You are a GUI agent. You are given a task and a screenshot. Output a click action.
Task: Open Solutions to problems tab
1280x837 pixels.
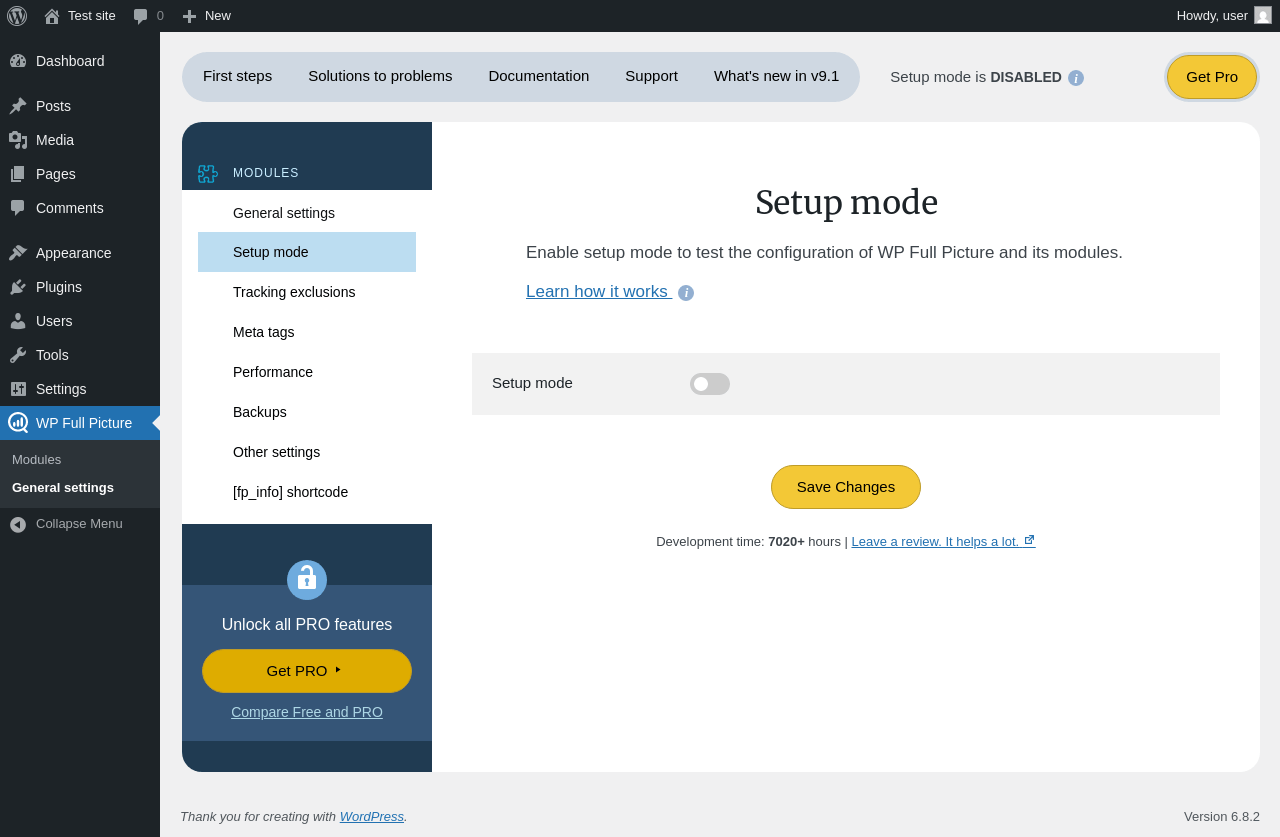380,76
